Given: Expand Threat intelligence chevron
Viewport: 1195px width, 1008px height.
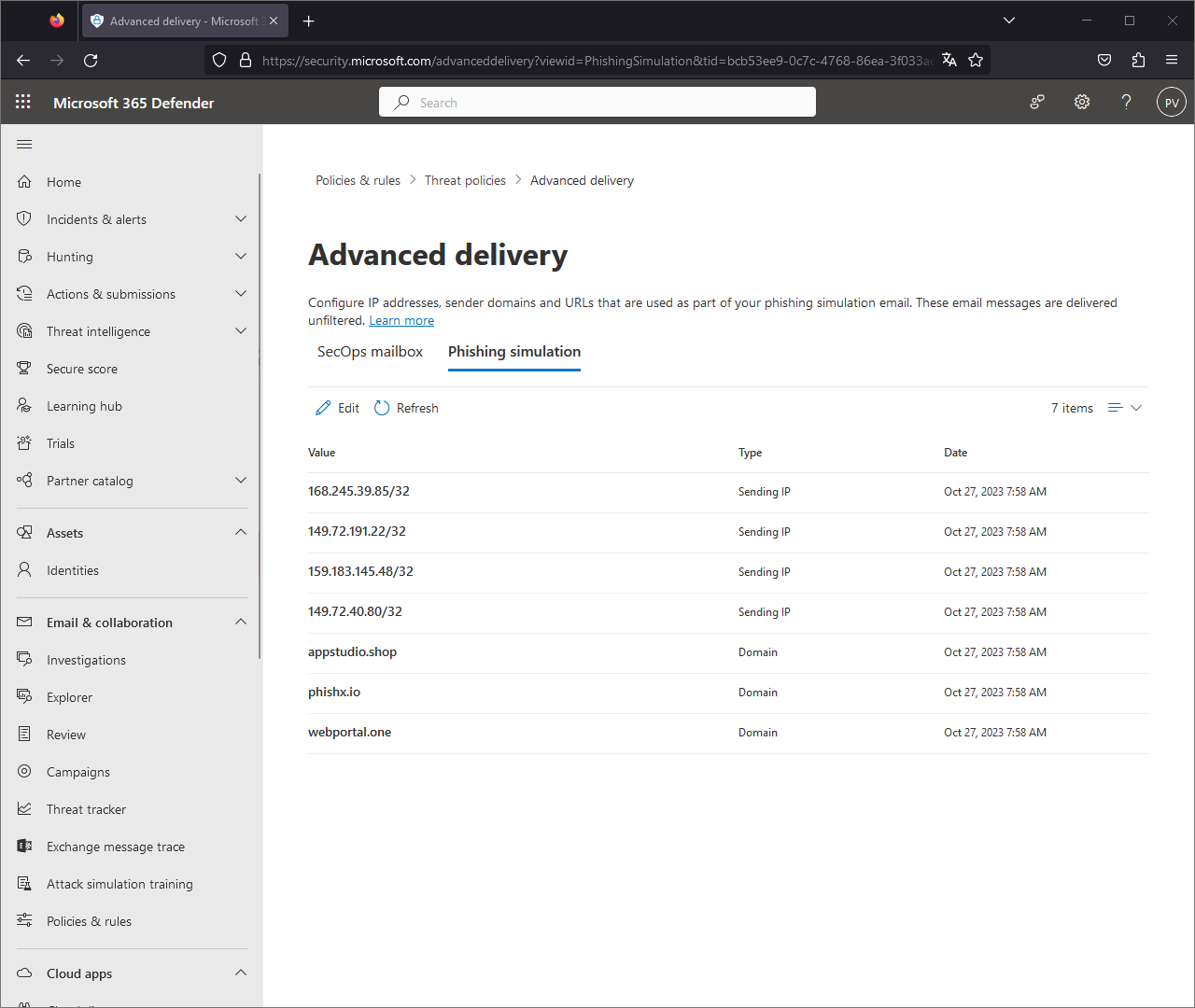Looking at the screenshot, I should (241, 331).
